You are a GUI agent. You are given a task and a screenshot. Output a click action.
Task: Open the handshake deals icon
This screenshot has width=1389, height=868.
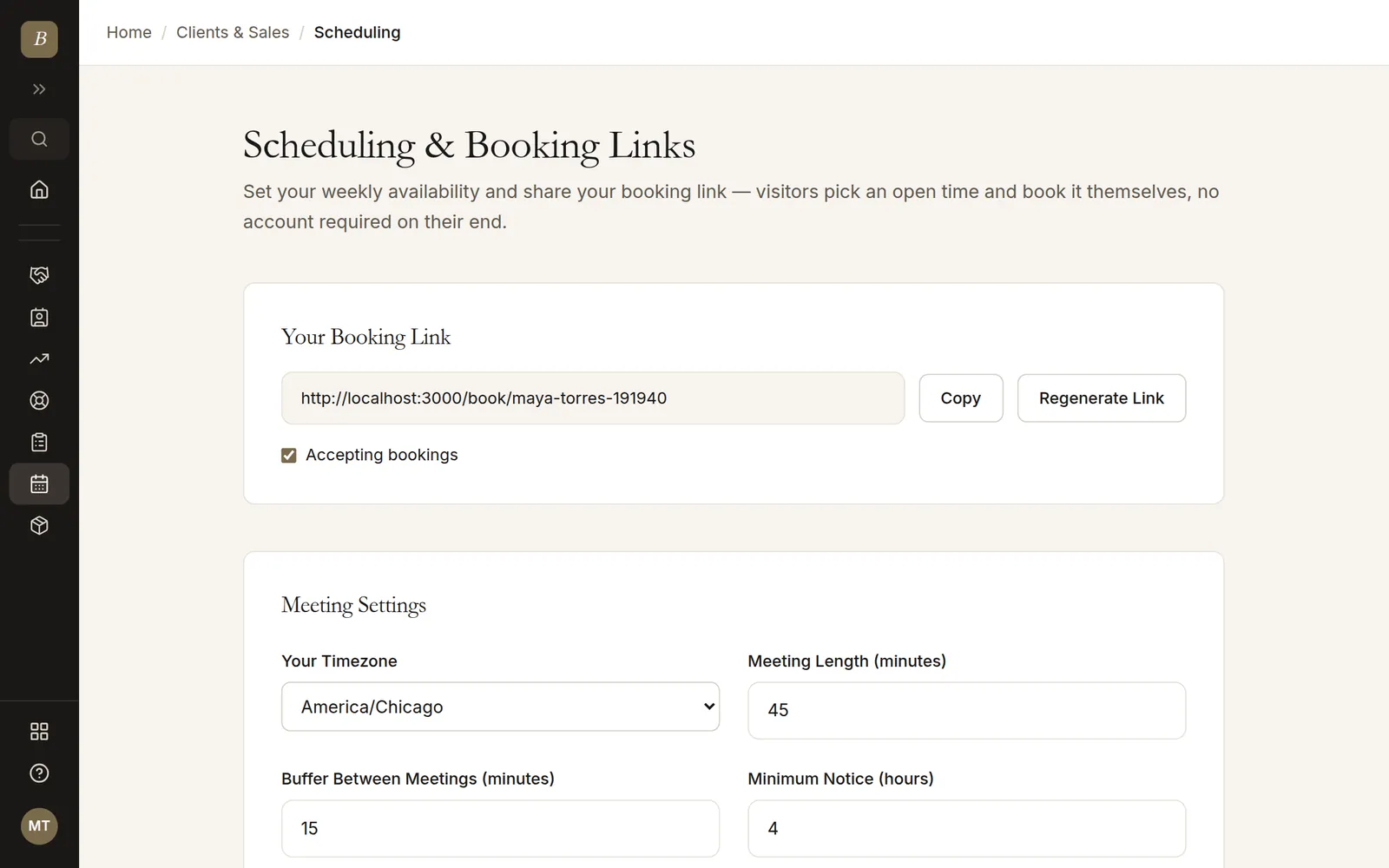pyautogui.click(x=39, y=275)
